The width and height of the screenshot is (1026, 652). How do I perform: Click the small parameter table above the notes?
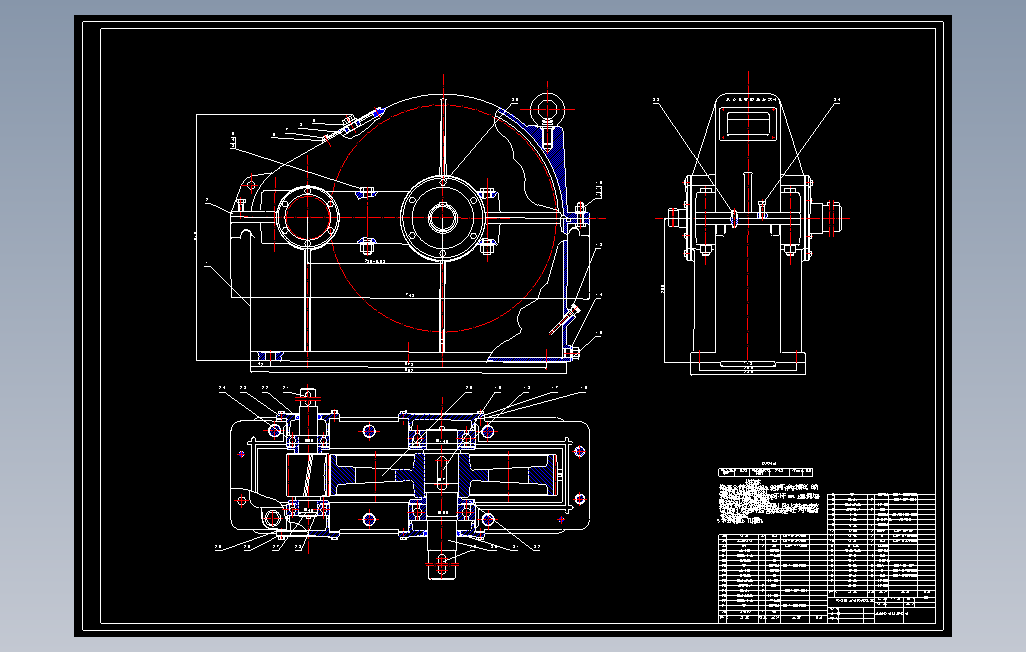766,471
